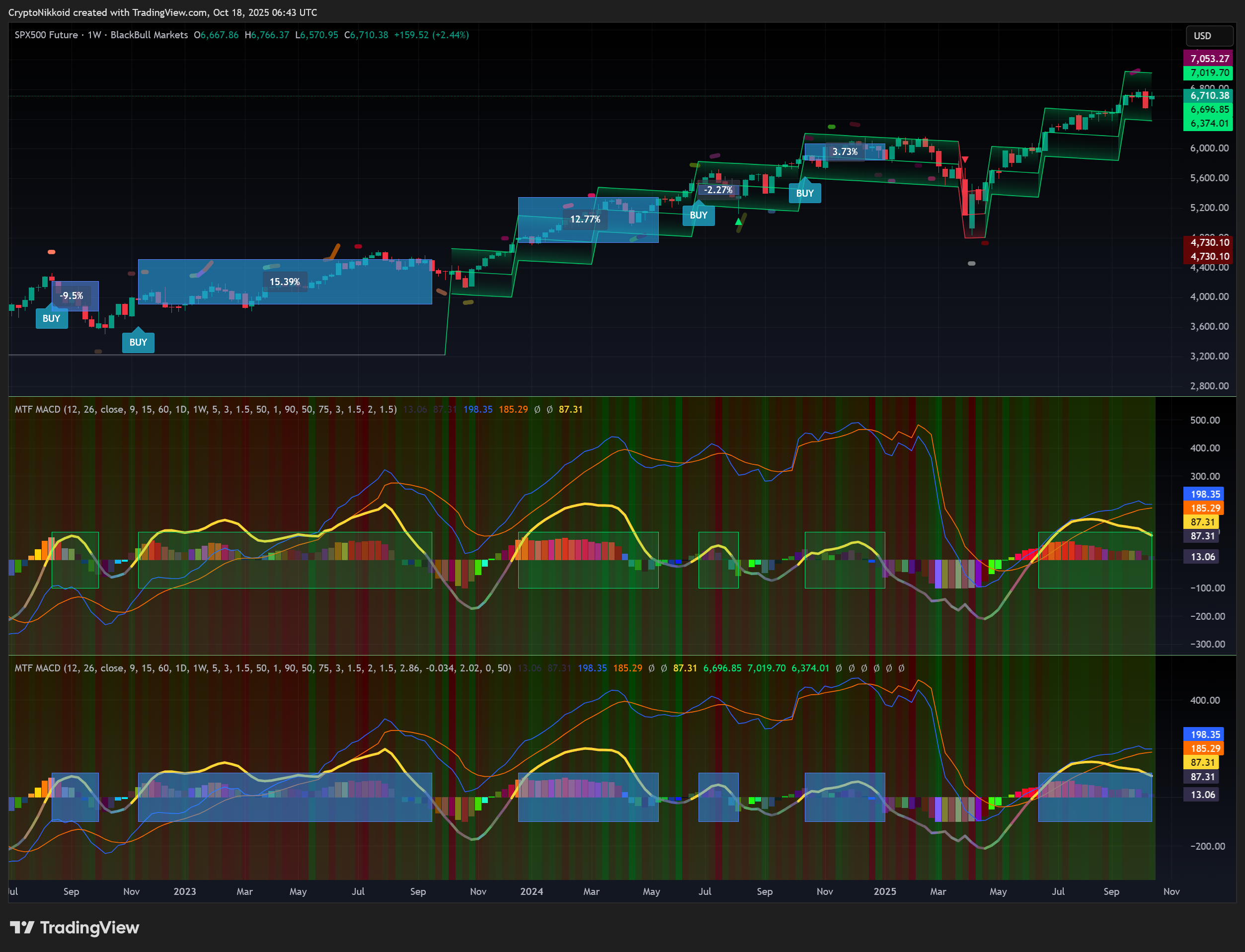The height and width of the screenshot is (952, 1245).
Task: Click the 7,019.70 price-axis label
Action: (1209, 73)
